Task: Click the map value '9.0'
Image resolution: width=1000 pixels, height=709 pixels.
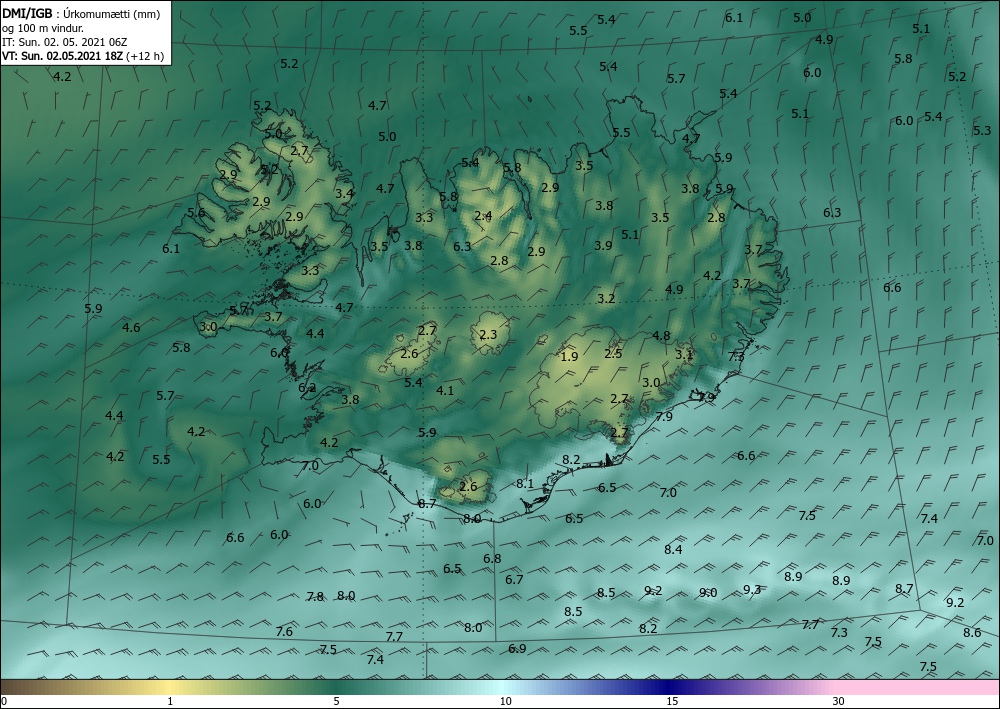Action: [708, 592]
